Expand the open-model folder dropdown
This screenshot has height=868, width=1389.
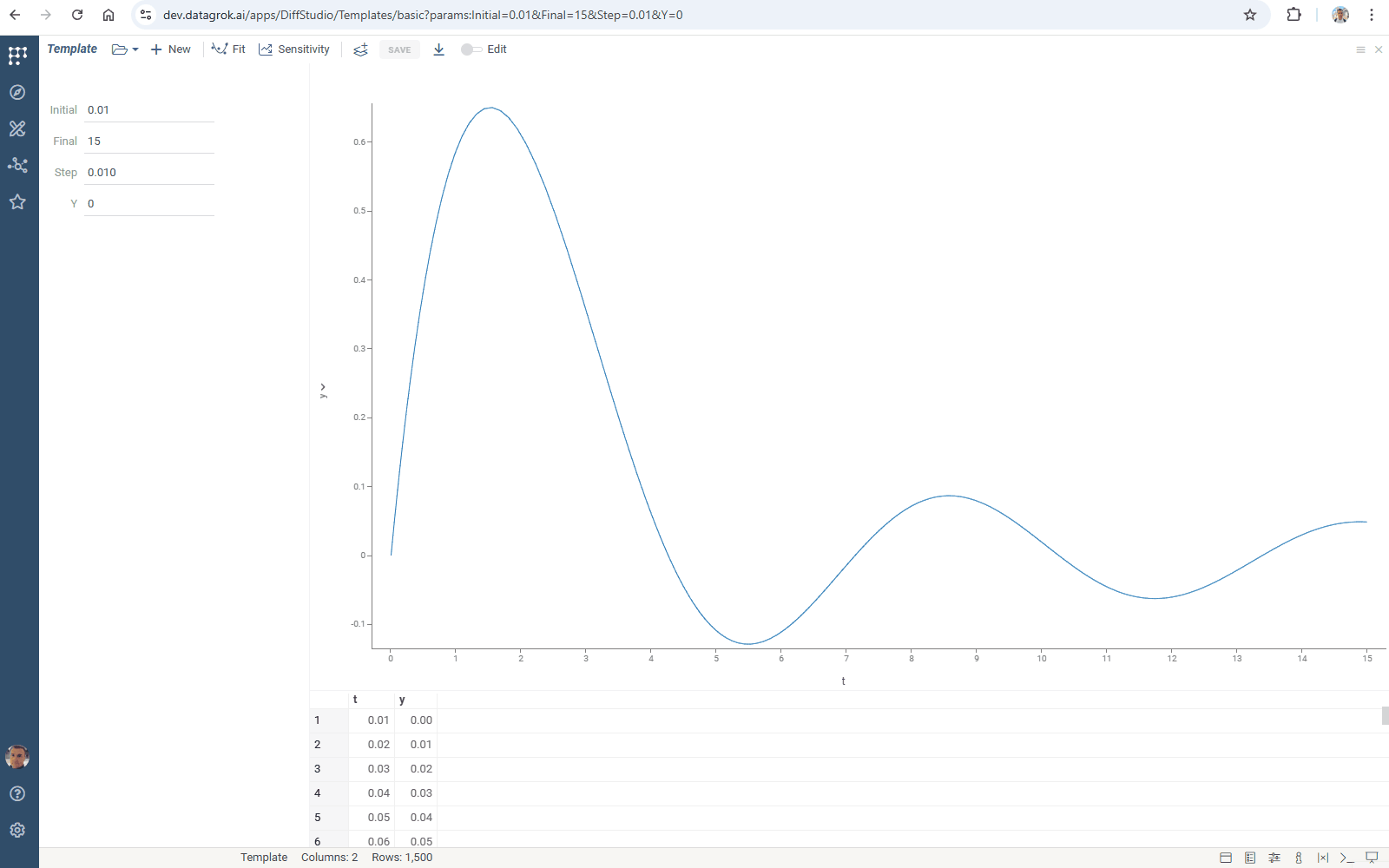tap(125, 49)
